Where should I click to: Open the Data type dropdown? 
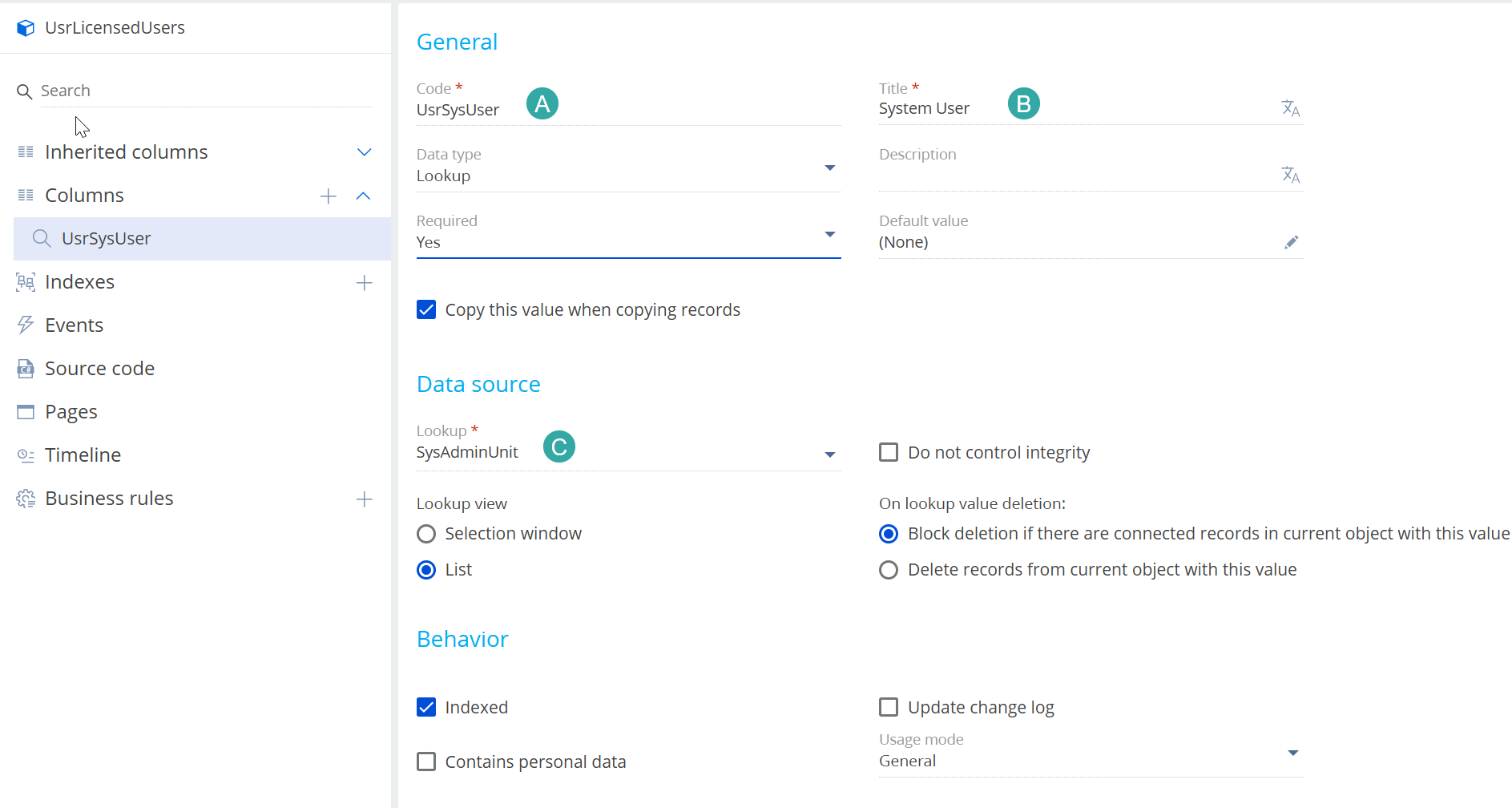(628, 168)
